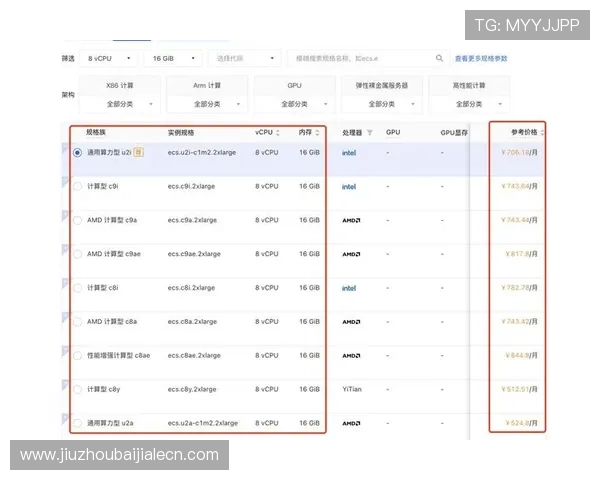Choose the AMD 计算型 c9ae radio button
The width and height of the screenshot is (600, 480).
click(x=77, y=254)
